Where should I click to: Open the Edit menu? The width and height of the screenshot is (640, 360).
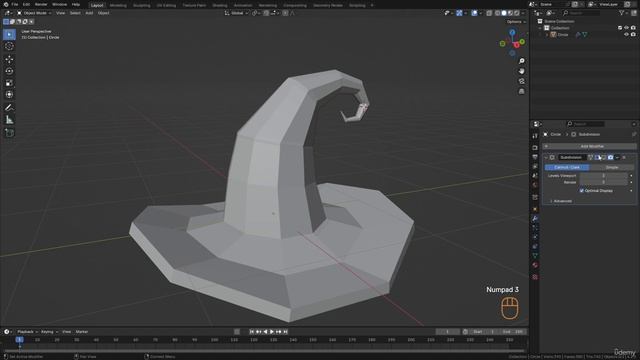(x=26, y=4)
